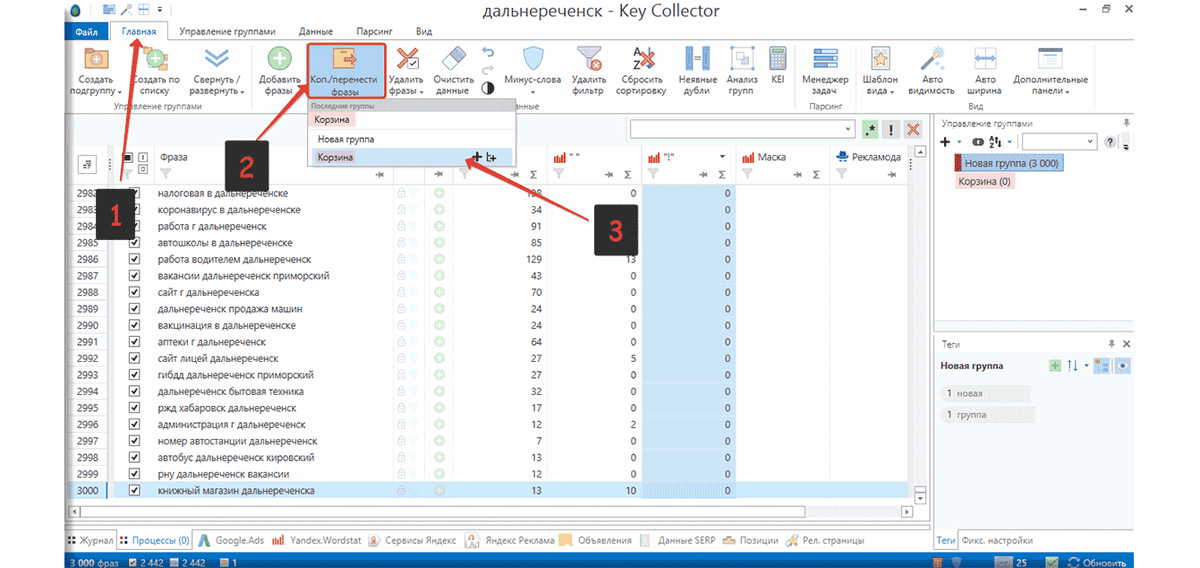
Task: Click Очистить данные eraser icon
Action: tap(454, 58)
